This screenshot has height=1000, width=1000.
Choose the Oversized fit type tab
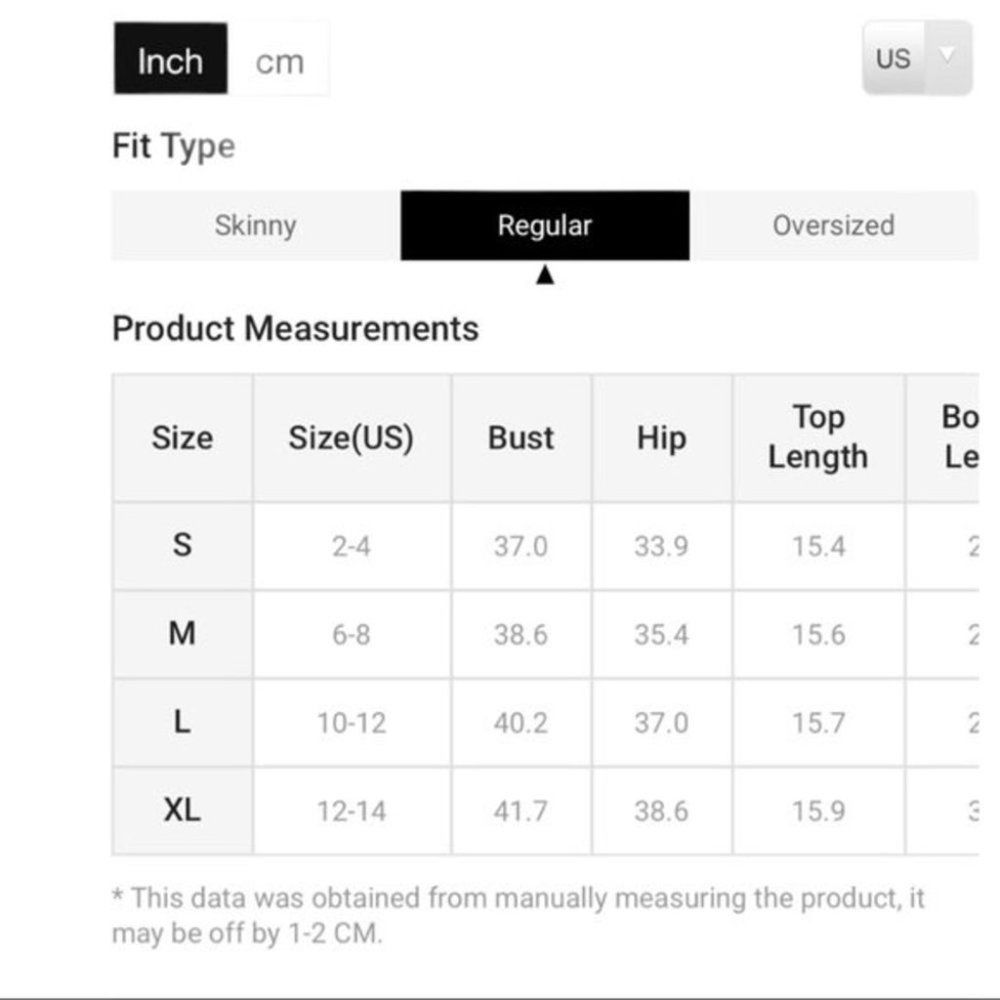(x=833, y=225)
